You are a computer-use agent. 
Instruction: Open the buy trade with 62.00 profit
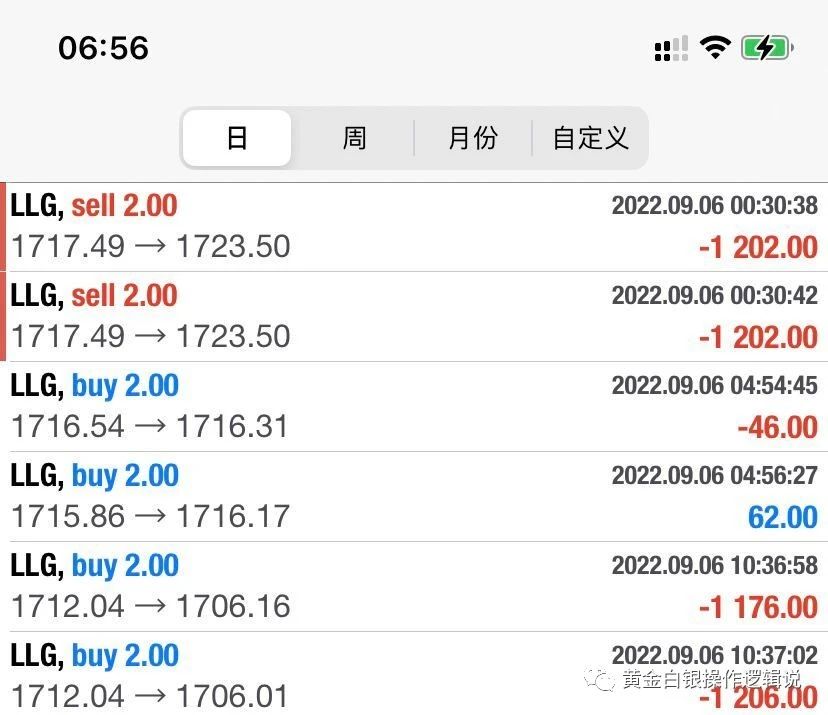click(414, 496)
